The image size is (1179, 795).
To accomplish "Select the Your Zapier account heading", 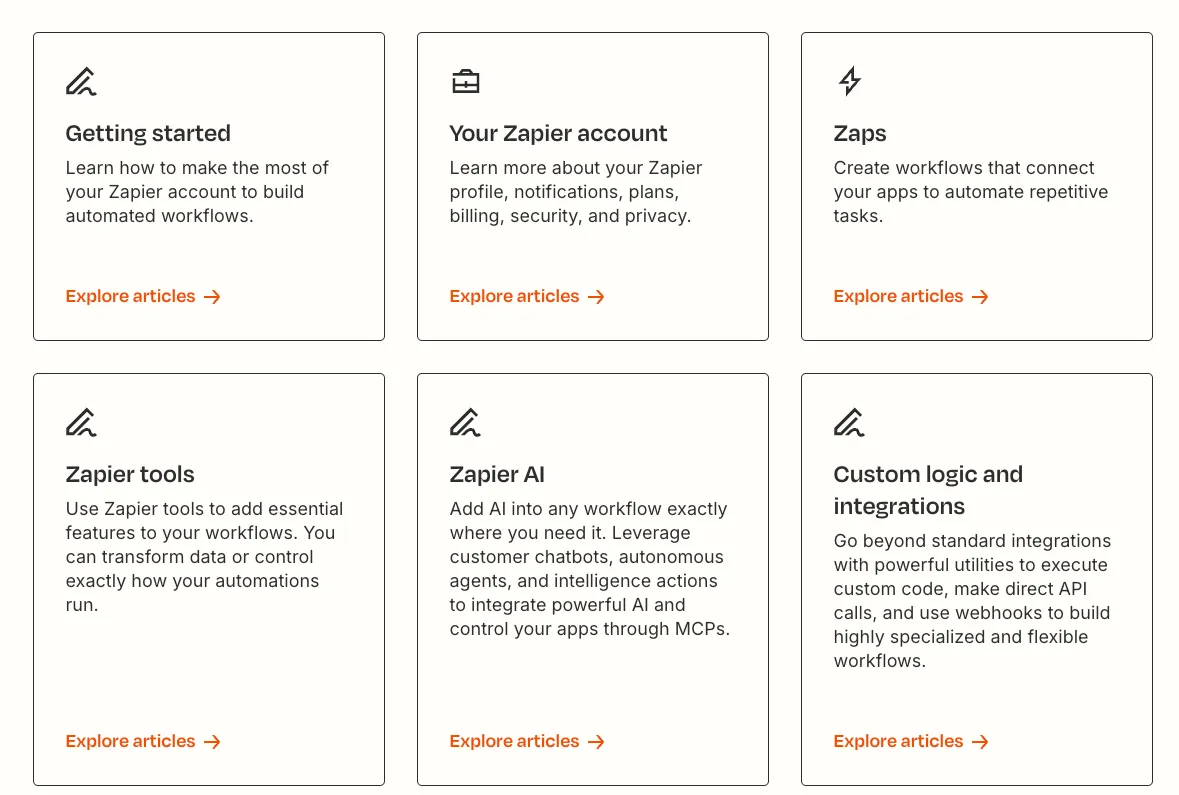I will tap(558, 134).
